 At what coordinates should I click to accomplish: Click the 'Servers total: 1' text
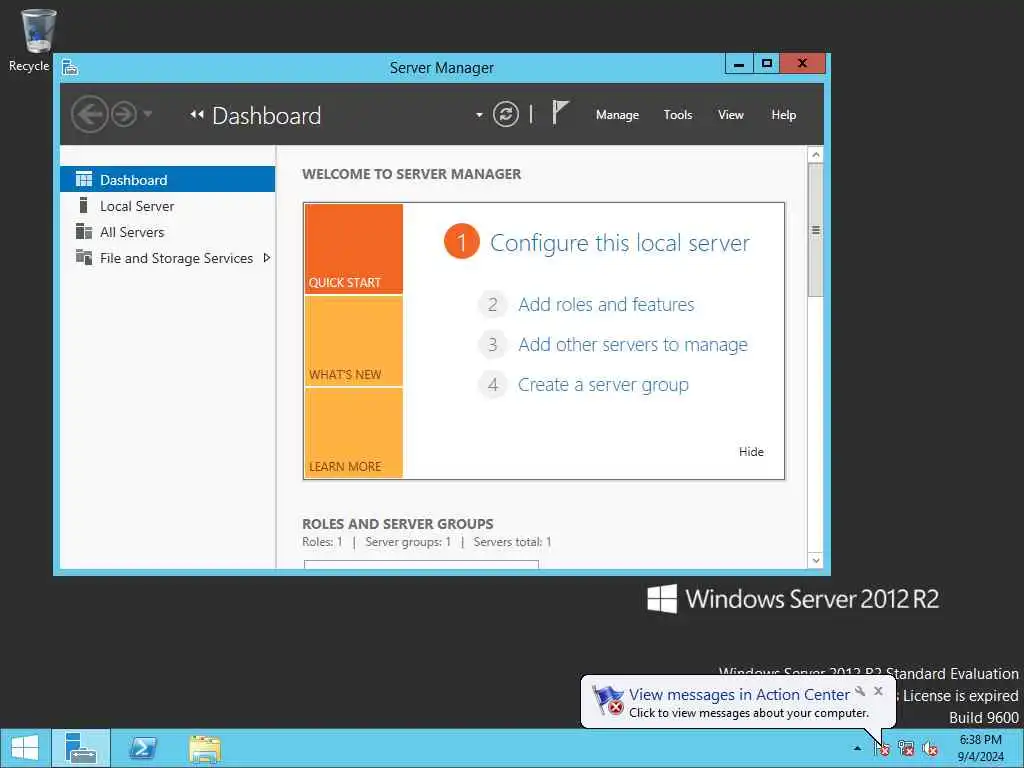pyautogui.click(x=513, y=541)
